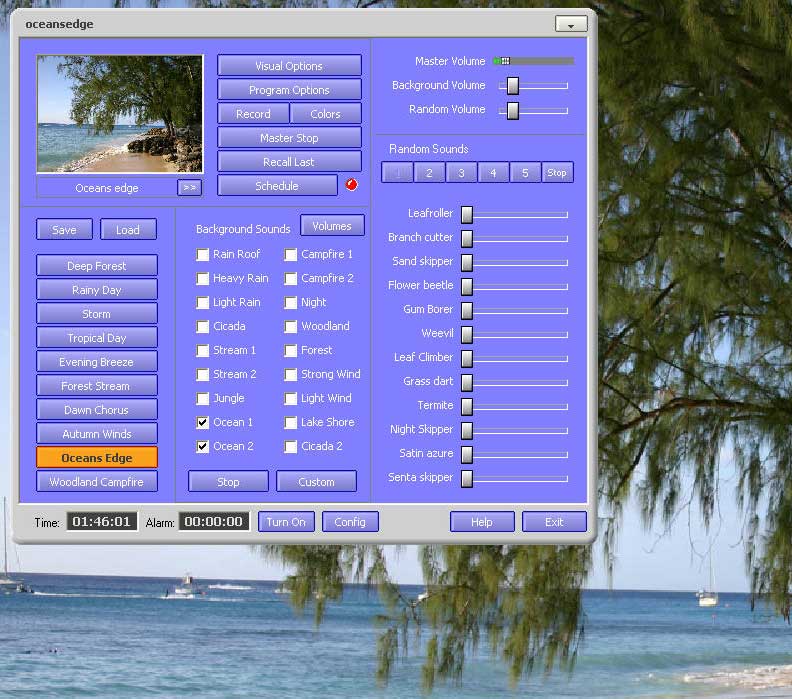Click the Master Volume slider
The image size is (792, 699).
(x=534, y=61)
